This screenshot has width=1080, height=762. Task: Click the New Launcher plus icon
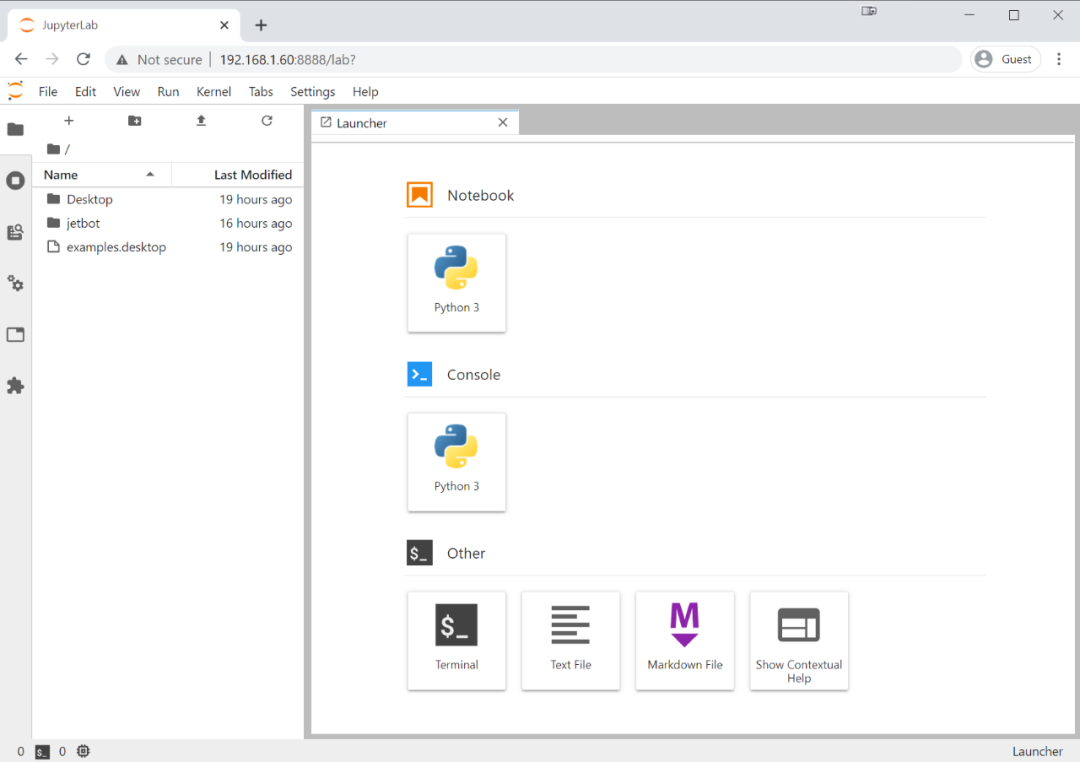pos(69,121)
